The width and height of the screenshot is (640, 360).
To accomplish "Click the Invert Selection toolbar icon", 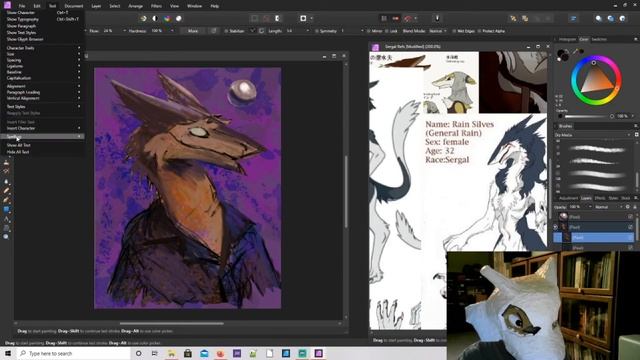I will pos(278,18).
